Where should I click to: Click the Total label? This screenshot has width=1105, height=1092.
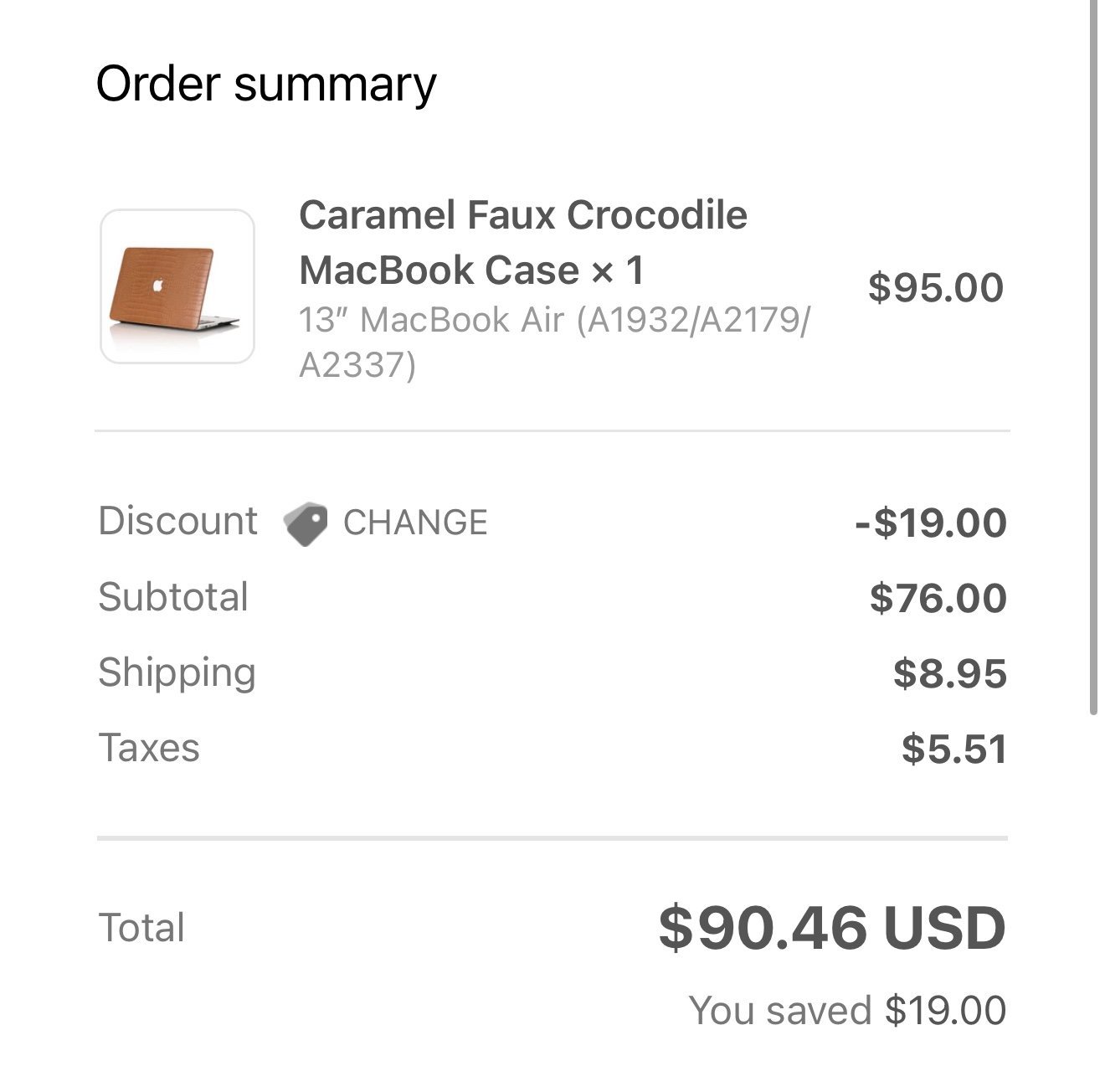141,928
